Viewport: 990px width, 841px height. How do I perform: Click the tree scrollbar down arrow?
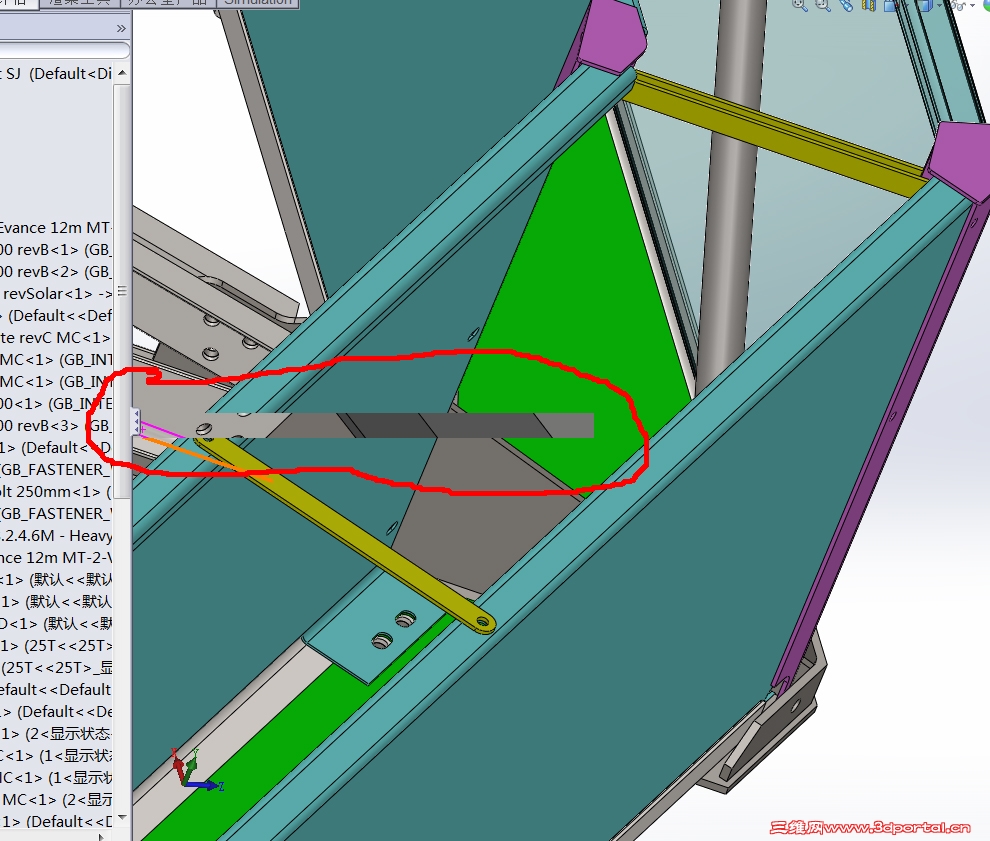pos(122,817)
